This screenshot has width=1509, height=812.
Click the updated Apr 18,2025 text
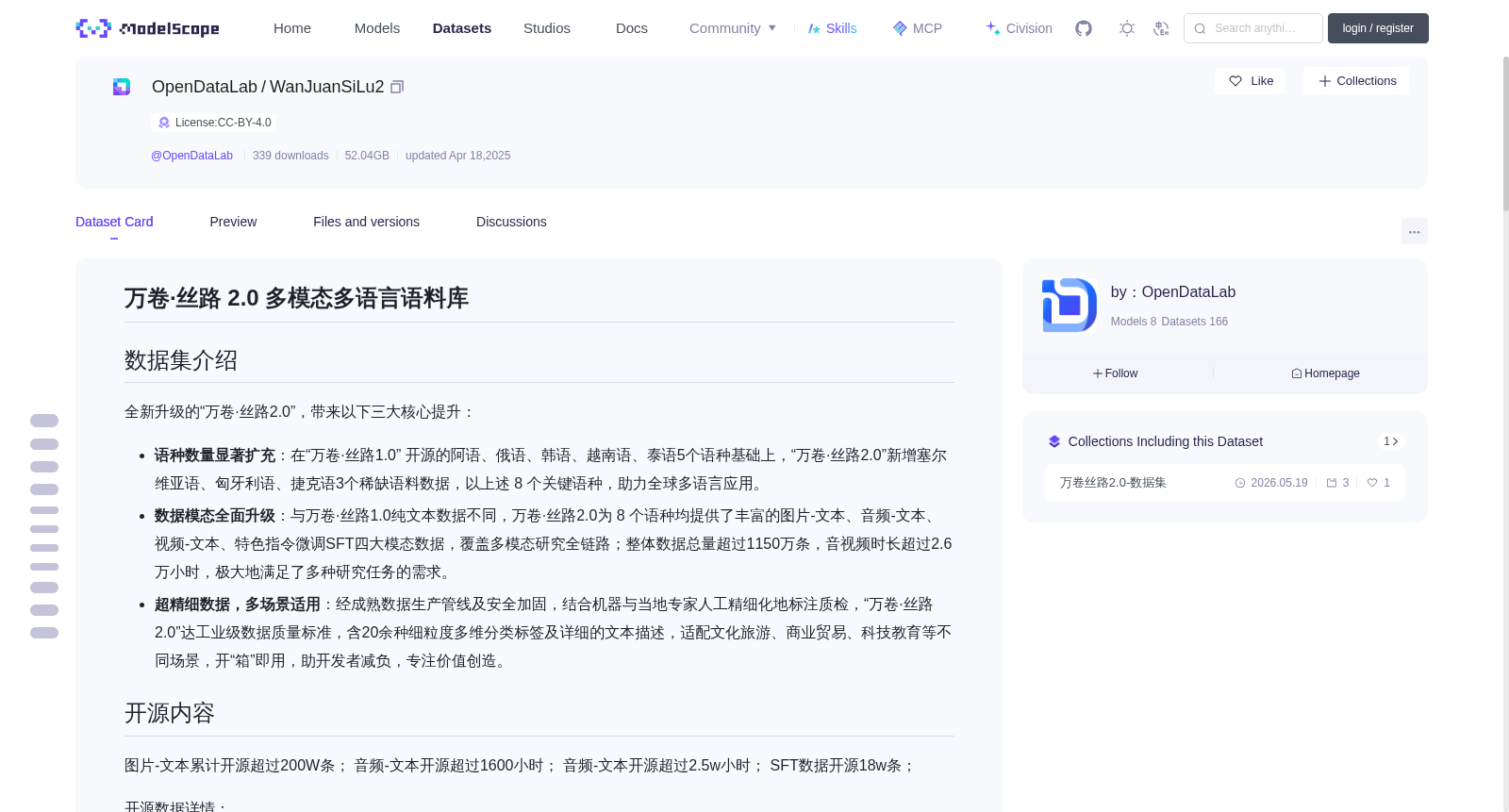pyautogui.click(x=457, y=156)
